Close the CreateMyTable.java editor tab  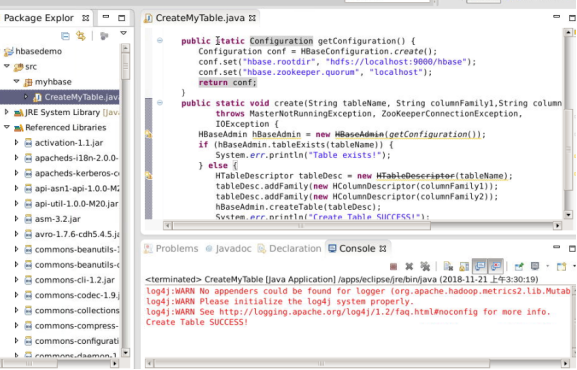coord(252,18)
